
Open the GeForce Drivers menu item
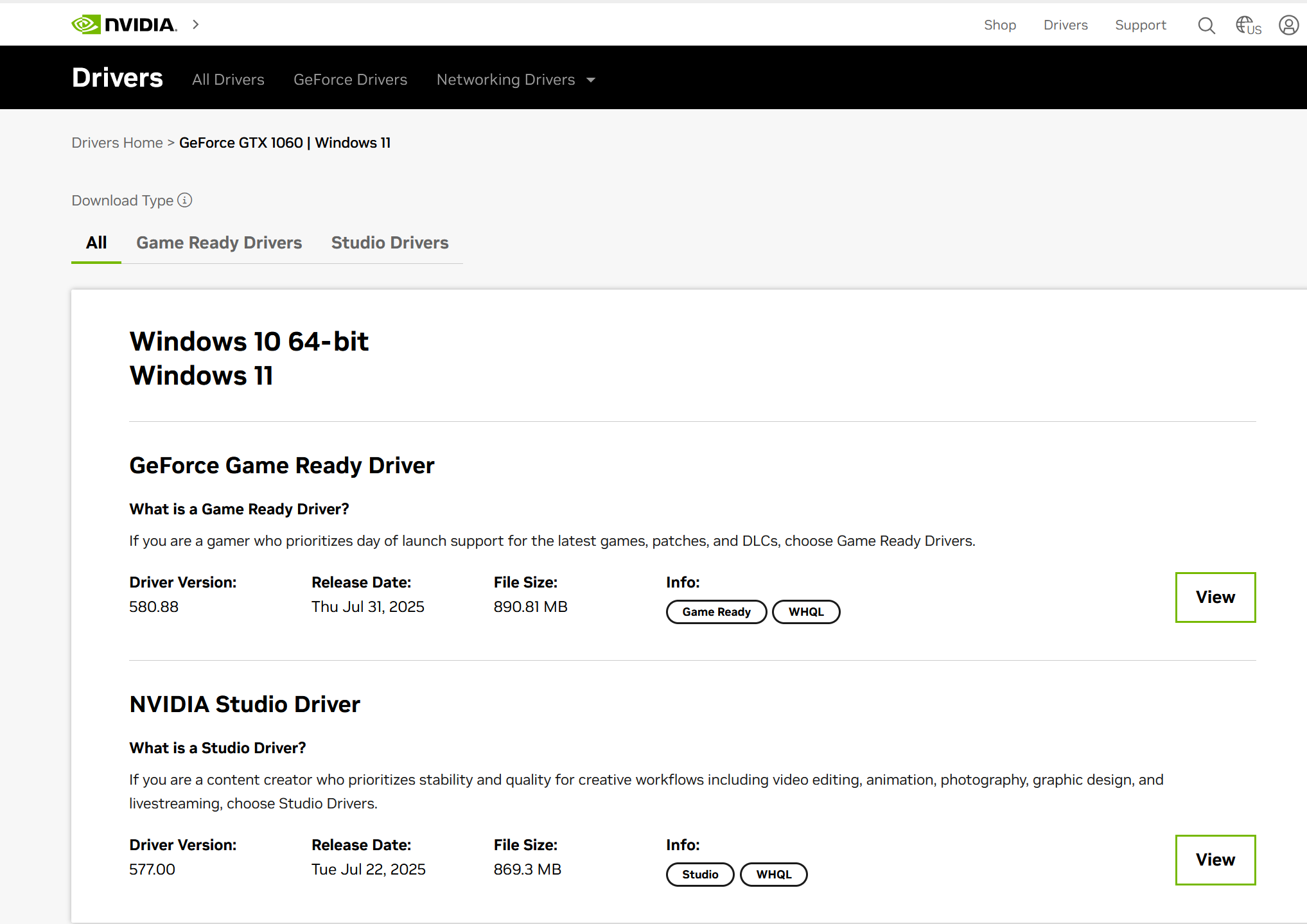350,80
